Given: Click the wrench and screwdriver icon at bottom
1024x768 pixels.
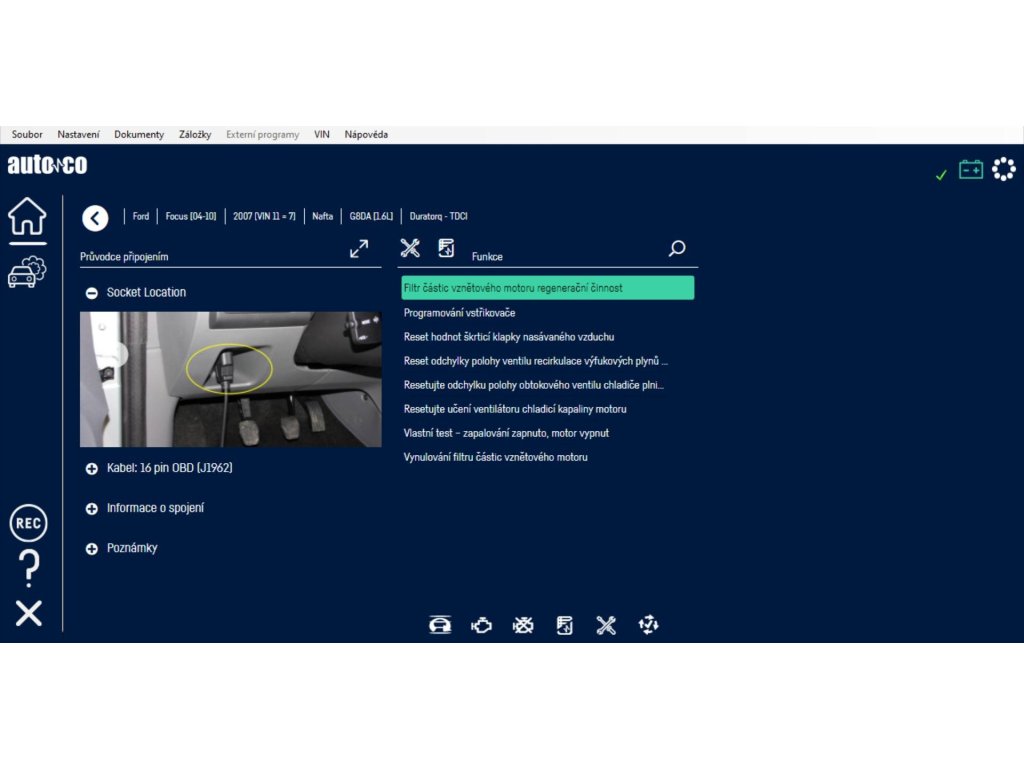Looking at the screenshot, I should tap(606, 625).
